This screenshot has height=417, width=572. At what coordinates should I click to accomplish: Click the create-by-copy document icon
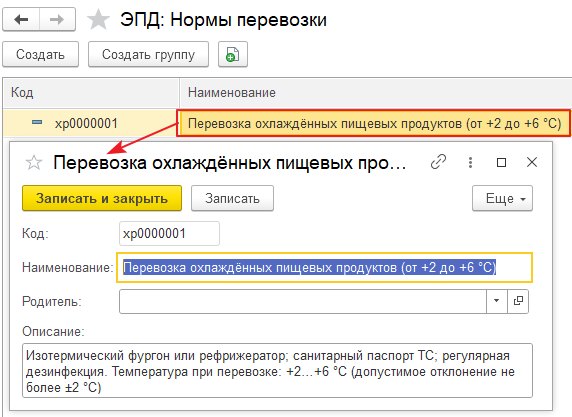point(233,54)
